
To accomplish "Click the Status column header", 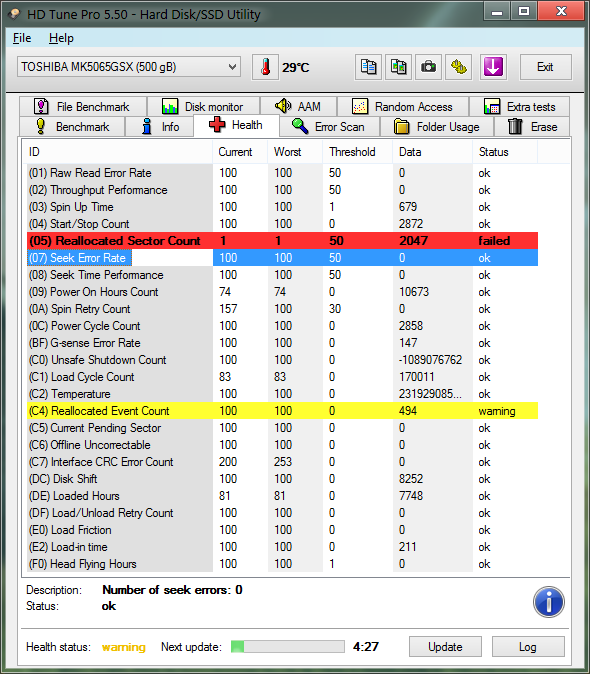I will (x=505, y=152).
